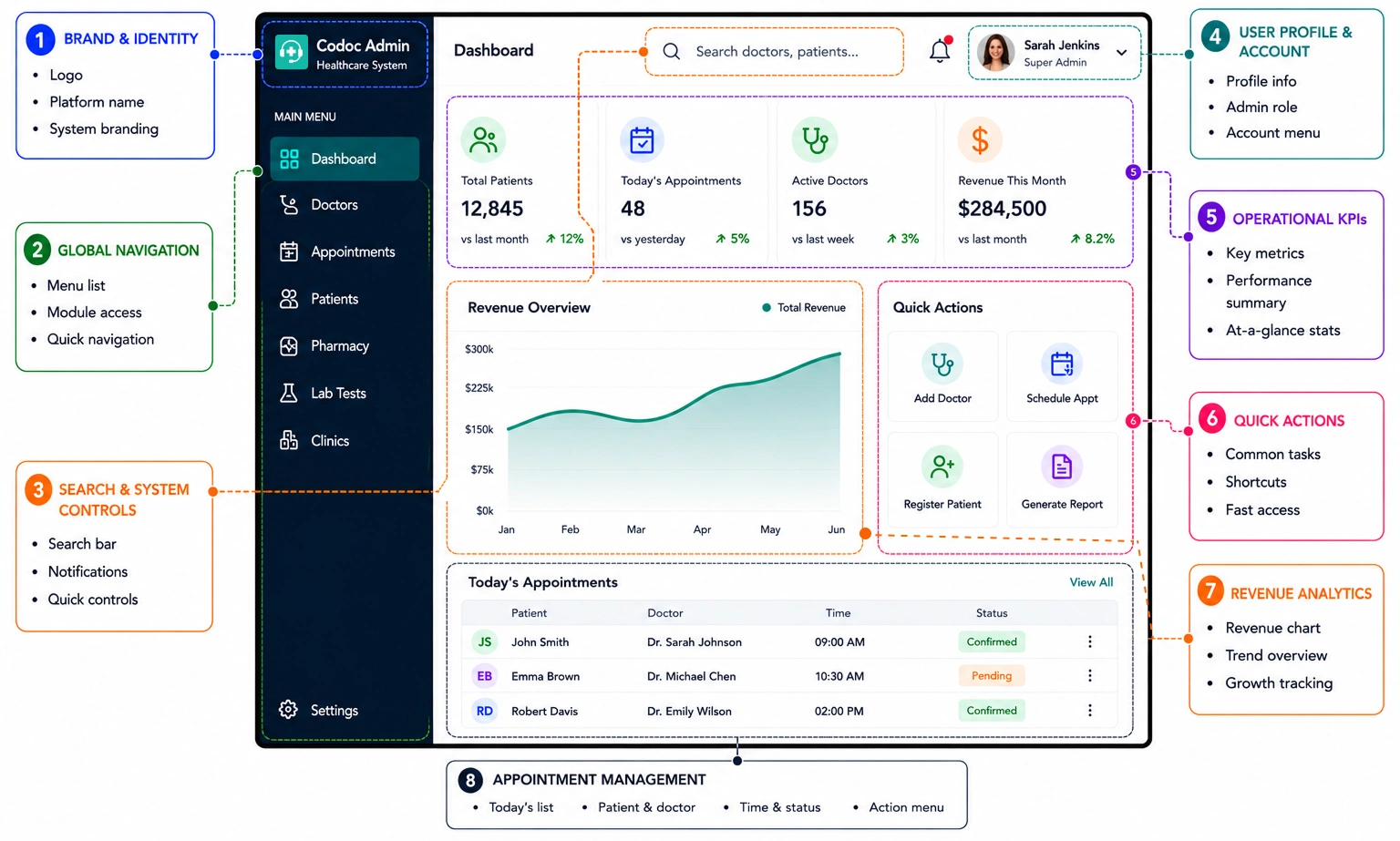Click the Add Doctor quick action label
Viewport: 1400px width, 841px height.
942,398
